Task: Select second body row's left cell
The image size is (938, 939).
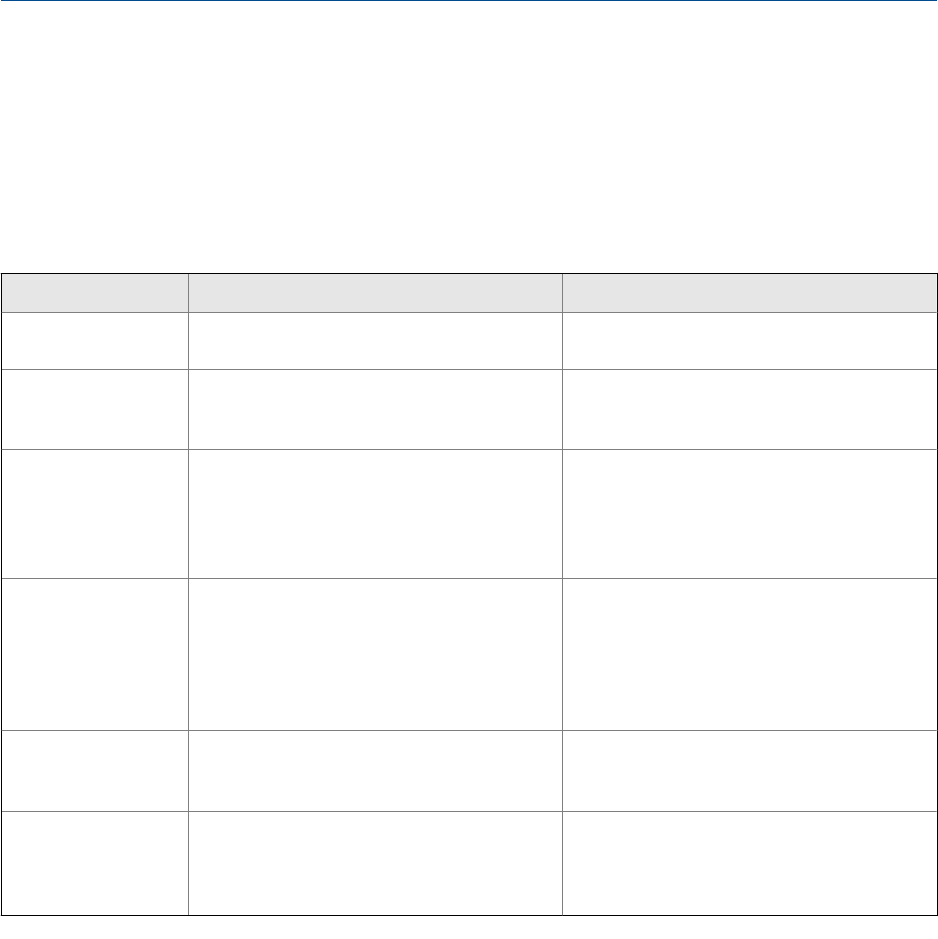Action: tap(94, 409)
